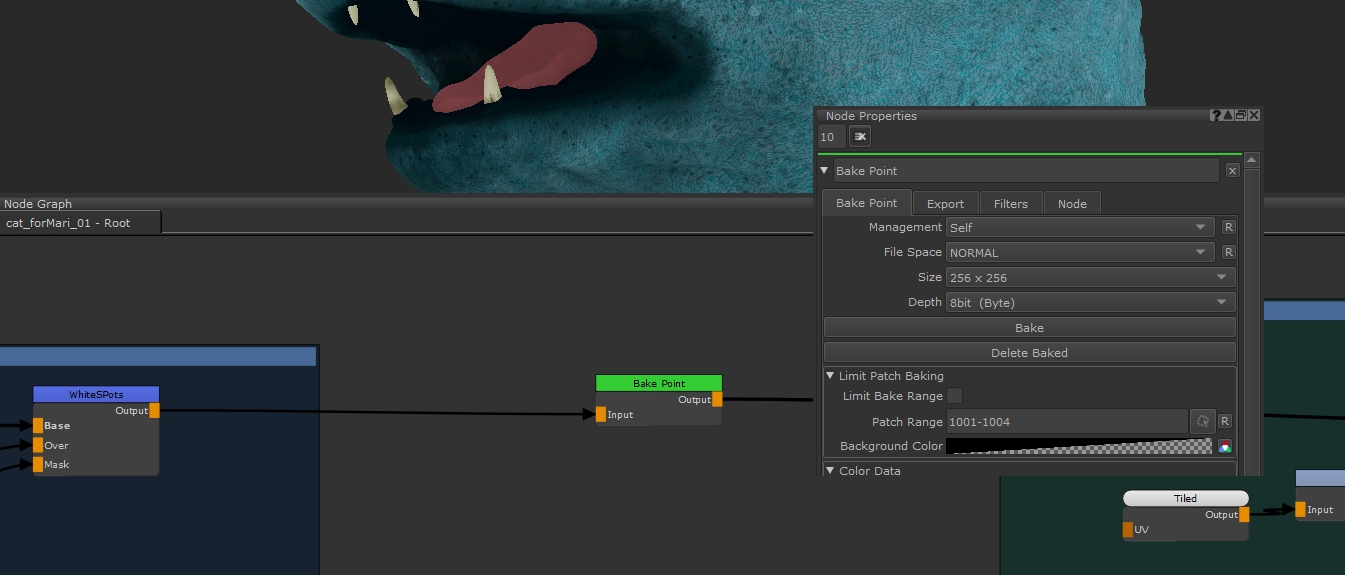The image size is (1345, 575).
Task: Reset File Space with its R button
Action: point(1229,252)
